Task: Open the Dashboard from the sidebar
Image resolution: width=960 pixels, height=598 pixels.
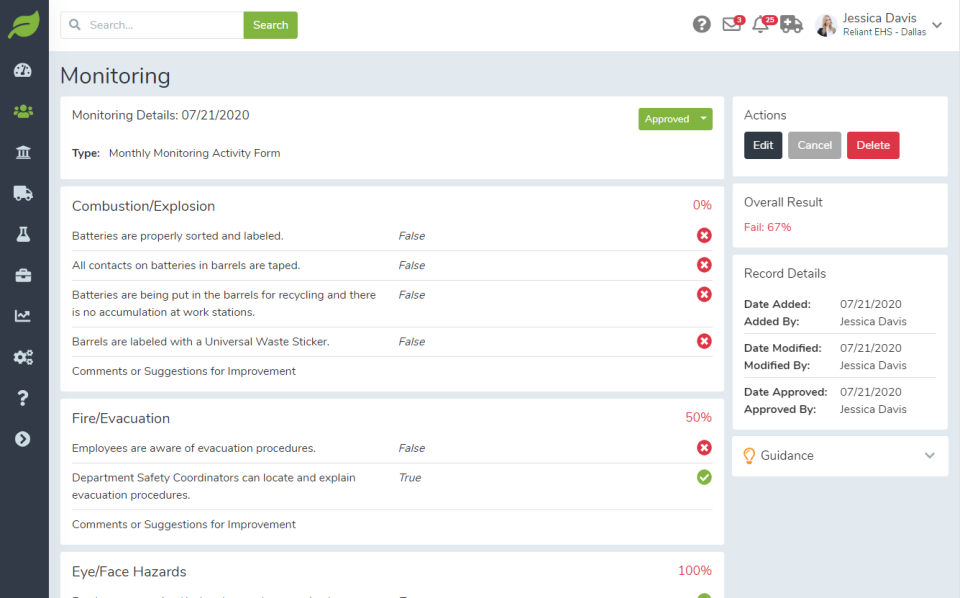Action: 23,70
